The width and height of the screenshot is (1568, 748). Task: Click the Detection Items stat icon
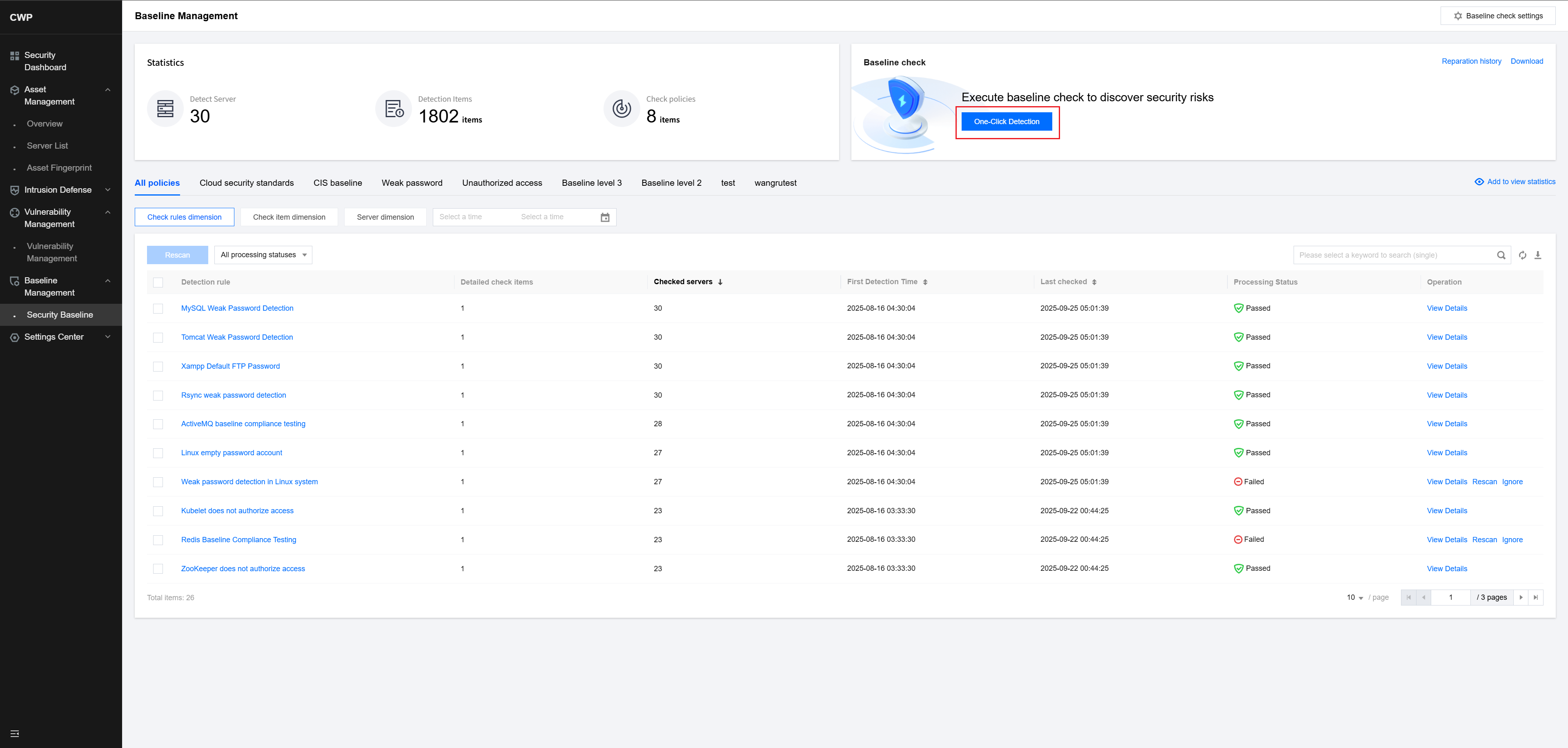[x=394, y=109]
